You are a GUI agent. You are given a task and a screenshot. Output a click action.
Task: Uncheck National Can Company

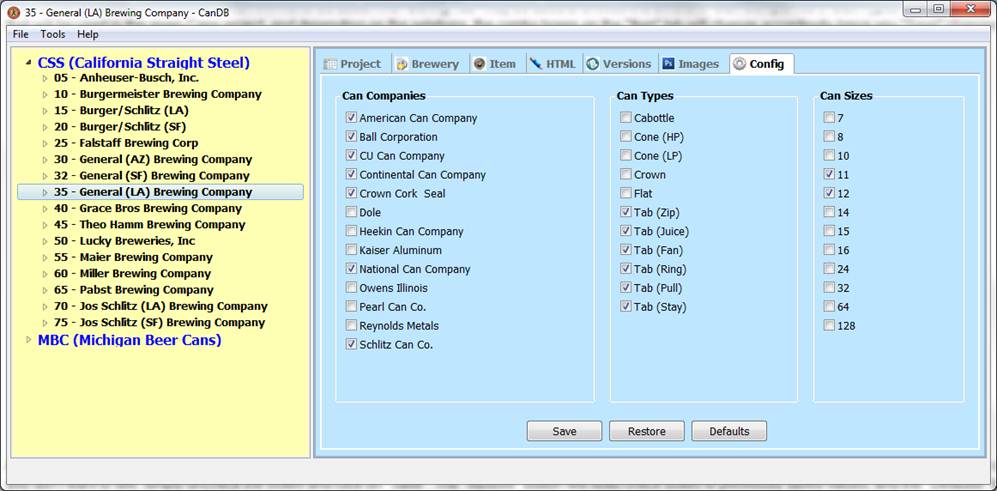(351, 269)
